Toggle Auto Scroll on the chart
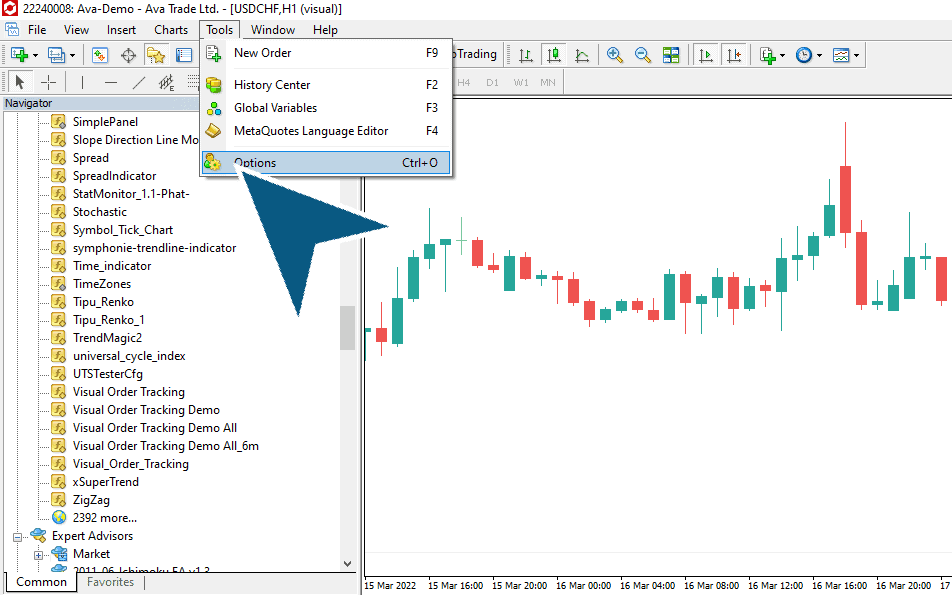 (x=706, y=55)
